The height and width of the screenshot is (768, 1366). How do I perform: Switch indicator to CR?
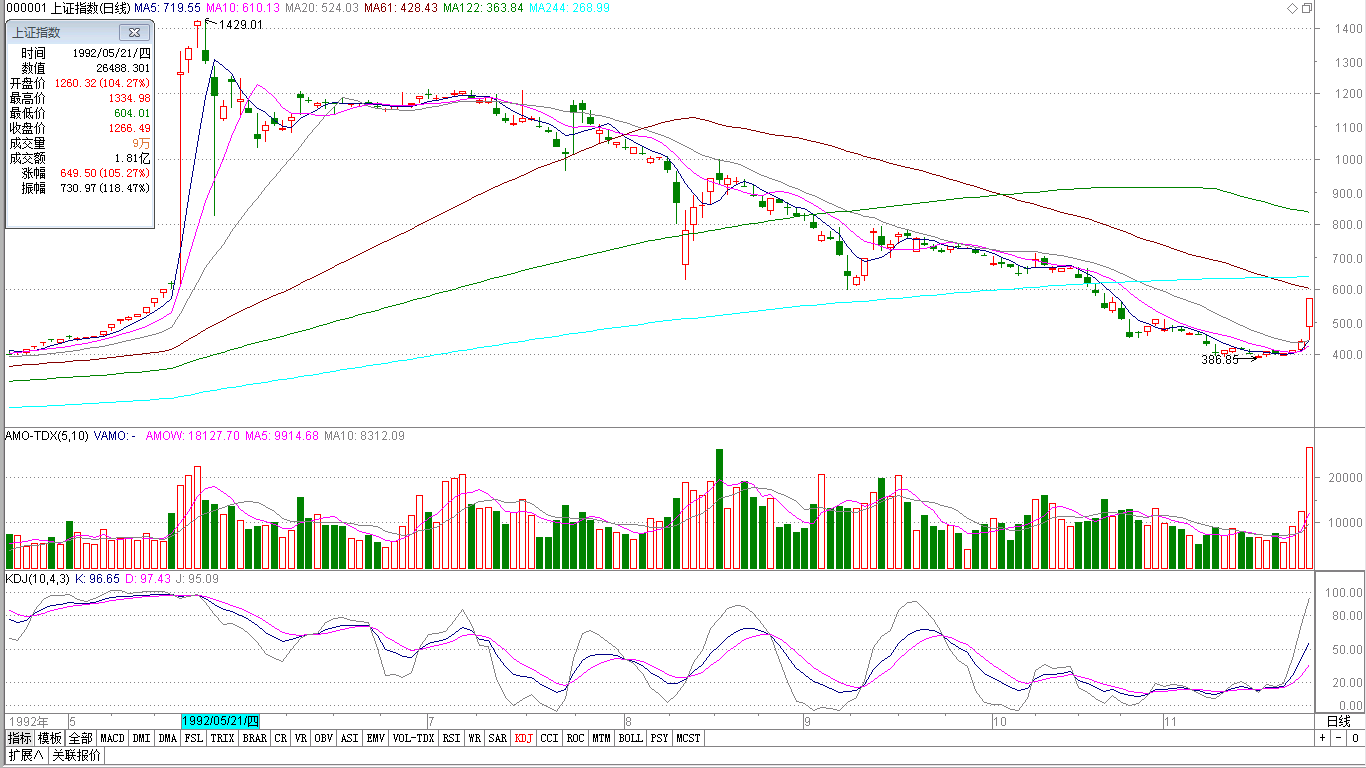281,738
